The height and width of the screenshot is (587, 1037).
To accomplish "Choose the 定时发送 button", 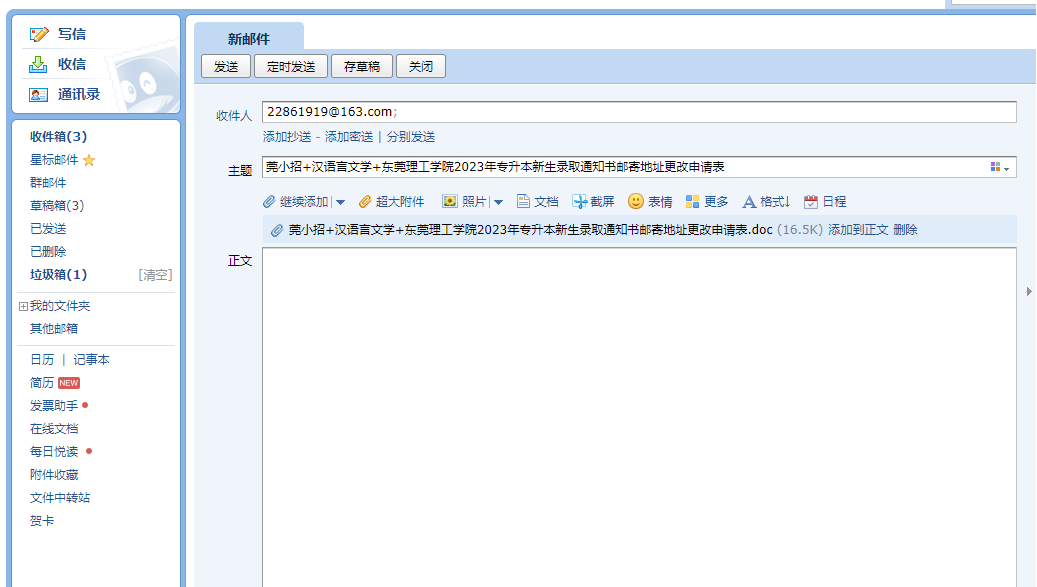I will coord(291,66).
